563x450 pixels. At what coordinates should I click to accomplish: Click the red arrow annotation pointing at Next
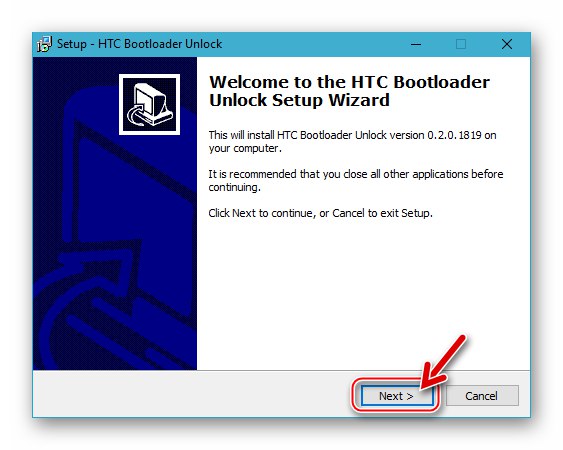point(443,363)
